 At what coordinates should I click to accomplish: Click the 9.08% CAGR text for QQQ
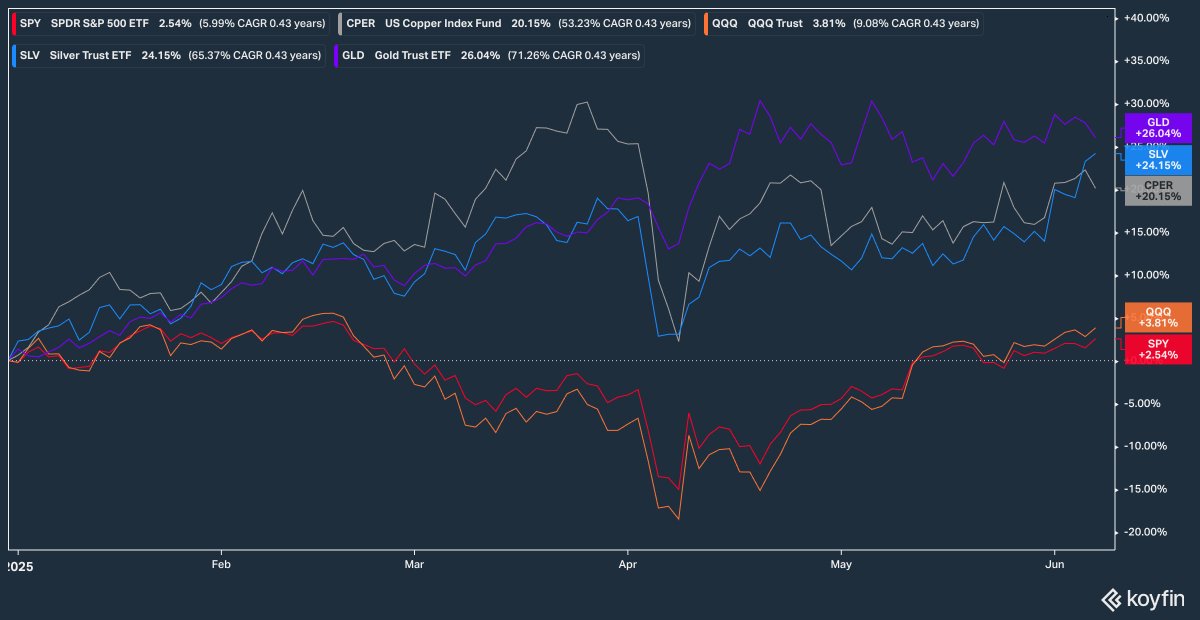point(914,23)
